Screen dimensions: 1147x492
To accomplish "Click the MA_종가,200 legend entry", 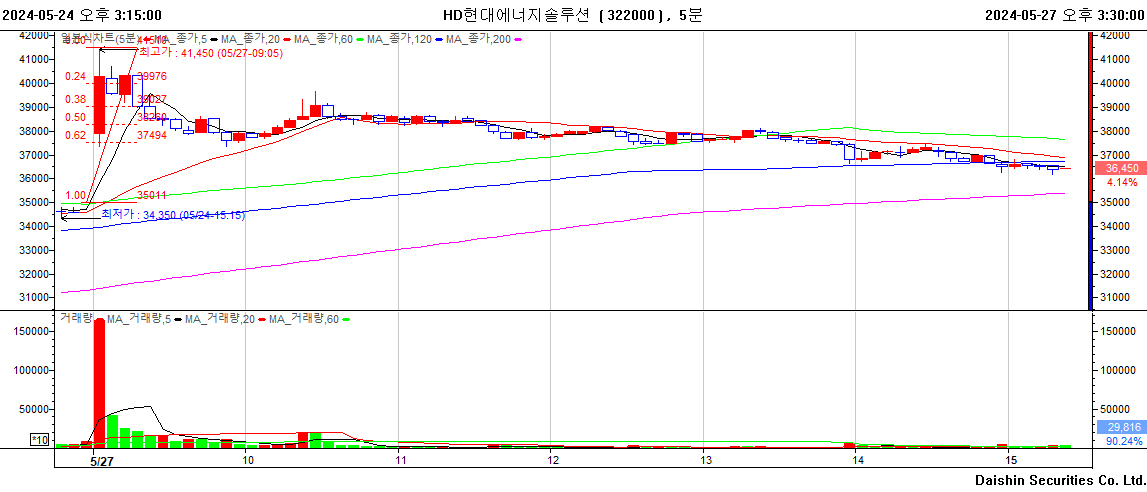I will click(486, 39).
